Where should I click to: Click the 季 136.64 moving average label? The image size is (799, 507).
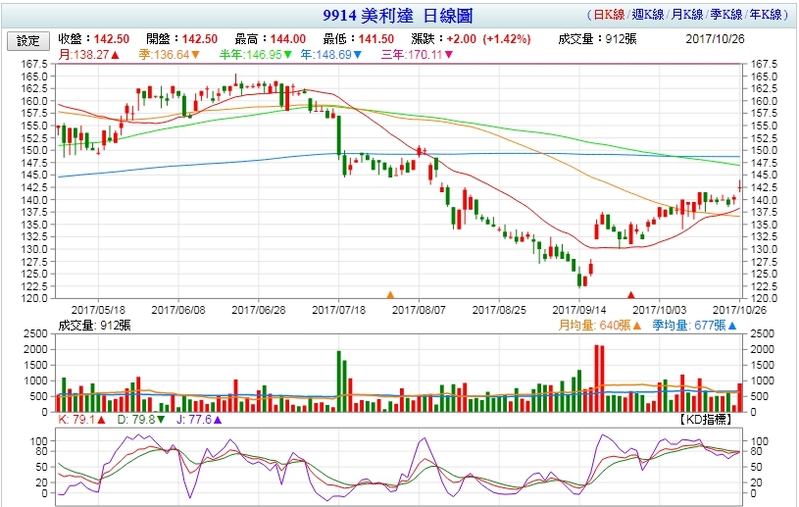click(169, 55)
